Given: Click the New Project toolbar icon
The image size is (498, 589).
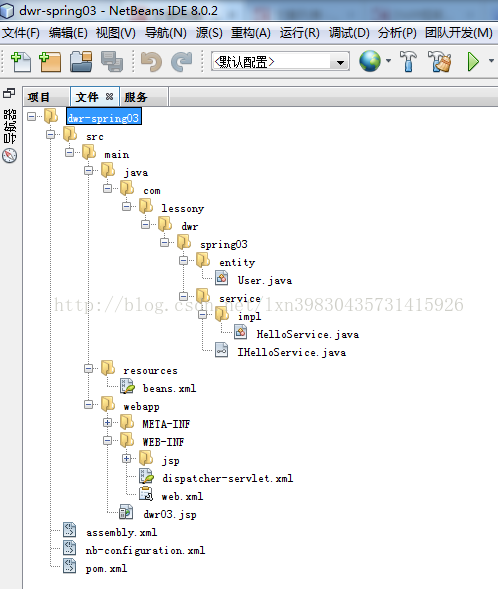Looking at the screenshot, I should [50, 62].
